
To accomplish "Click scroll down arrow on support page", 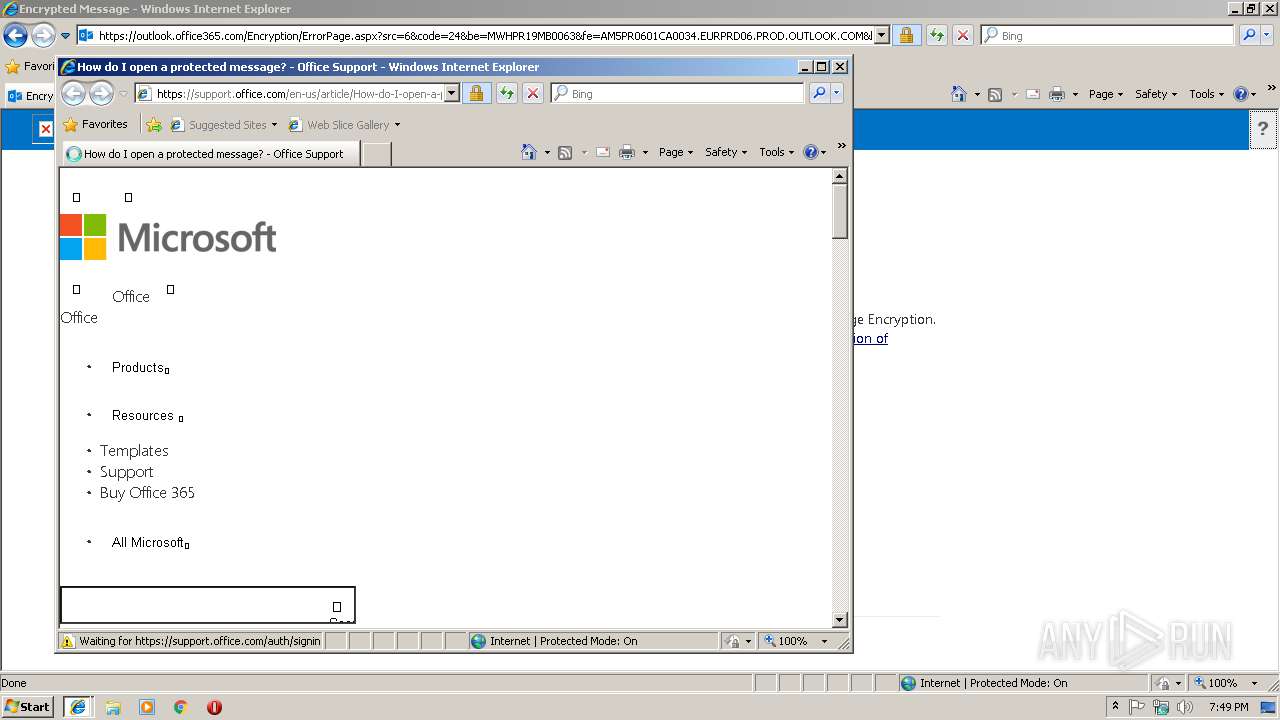I will [840, 620].
